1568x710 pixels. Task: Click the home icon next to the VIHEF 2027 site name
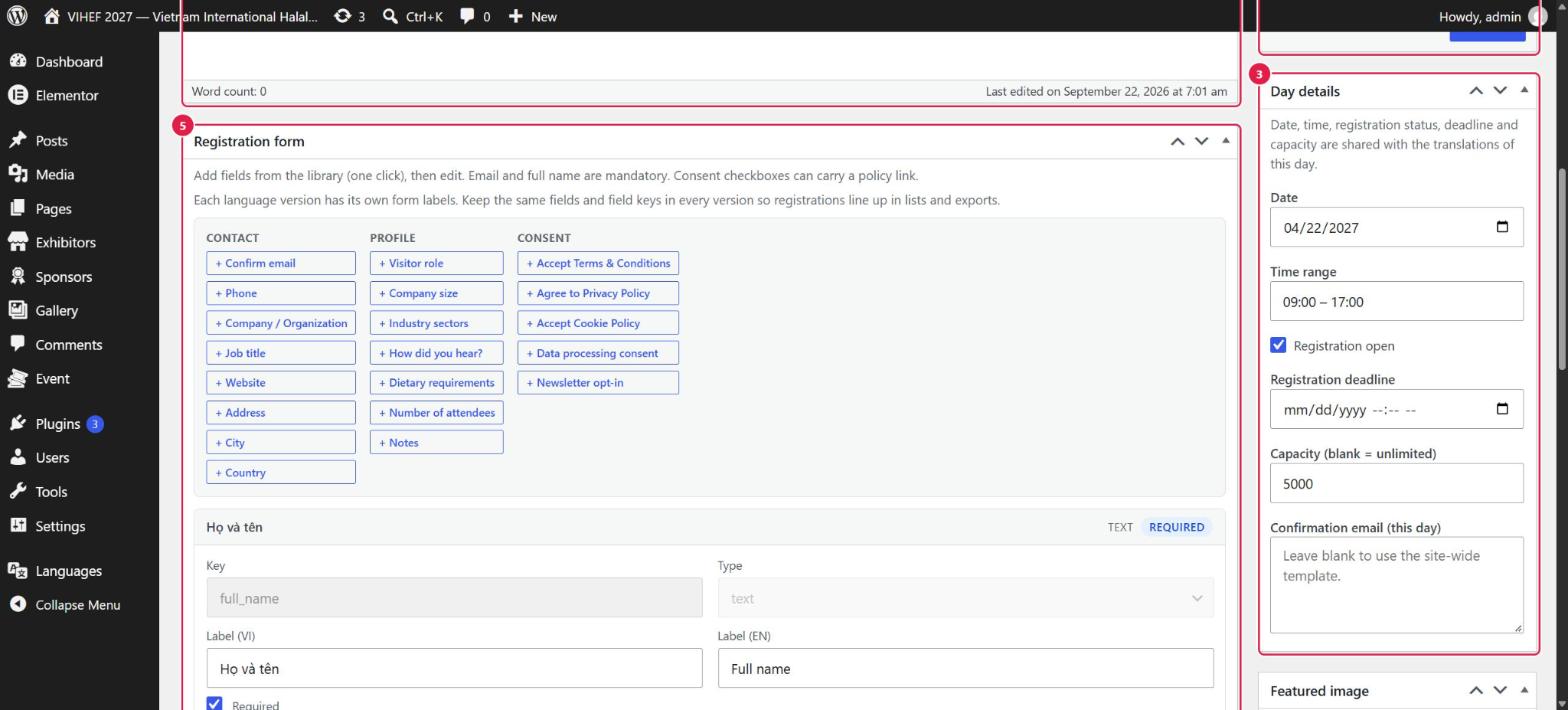click(52, 16)
